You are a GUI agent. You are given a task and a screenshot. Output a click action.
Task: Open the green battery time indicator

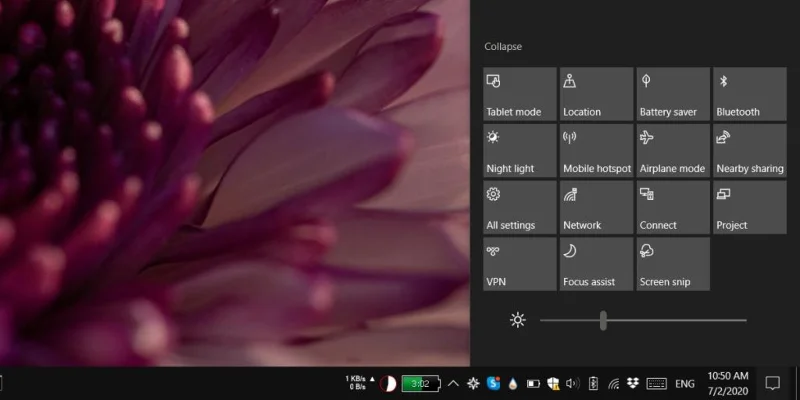point(420,383)
